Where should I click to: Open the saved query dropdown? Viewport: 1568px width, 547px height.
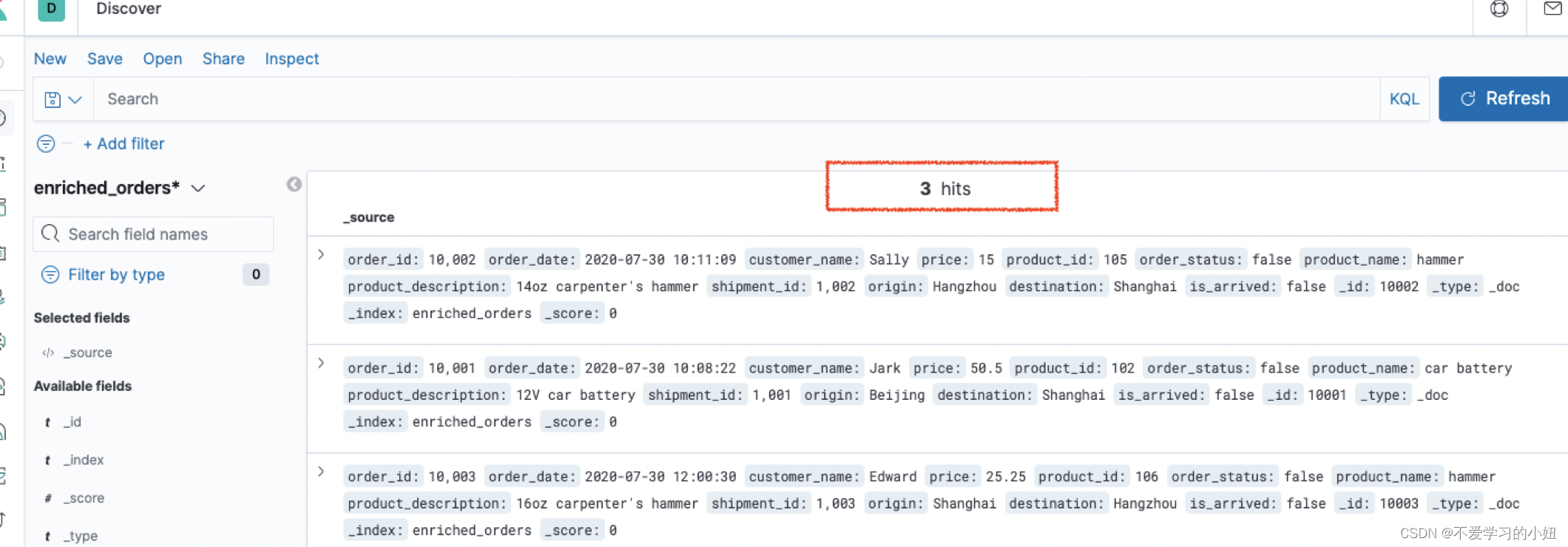63,99
